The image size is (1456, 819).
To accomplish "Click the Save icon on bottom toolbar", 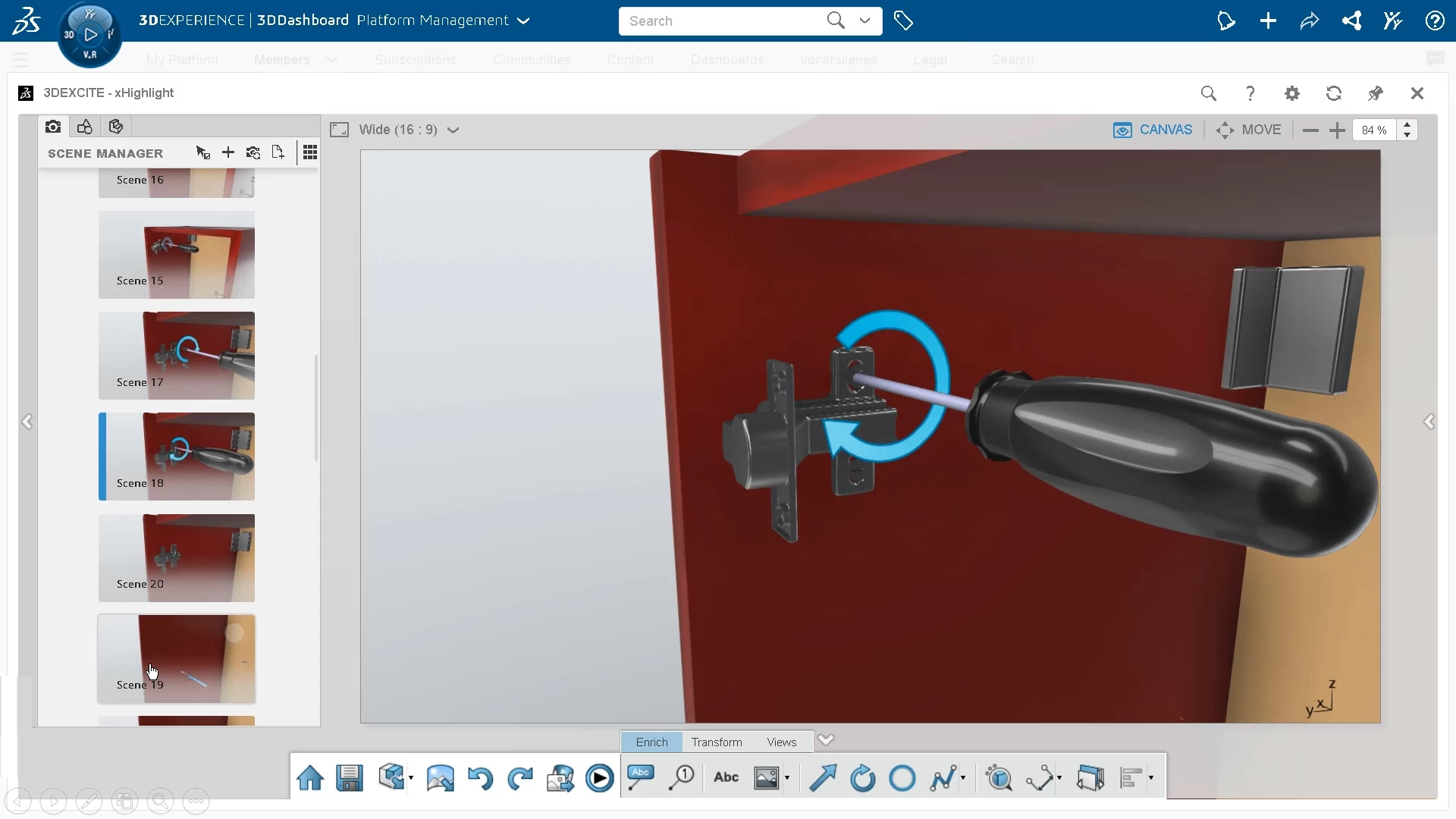I will [x=349, y=777].
